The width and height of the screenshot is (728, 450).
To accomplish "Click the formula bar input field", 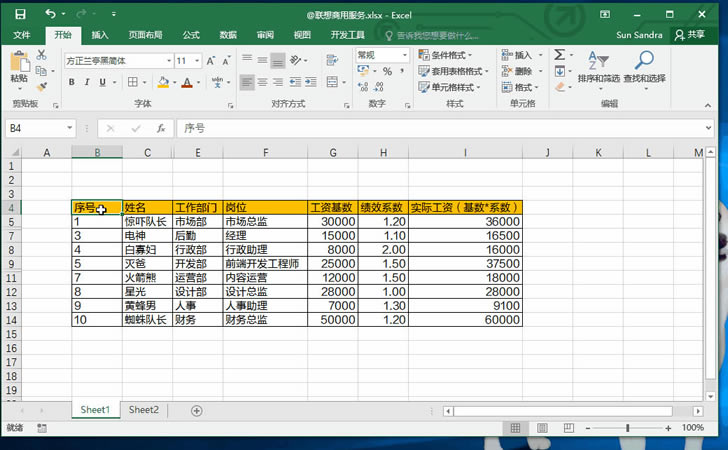I will (x=440, y=129).
